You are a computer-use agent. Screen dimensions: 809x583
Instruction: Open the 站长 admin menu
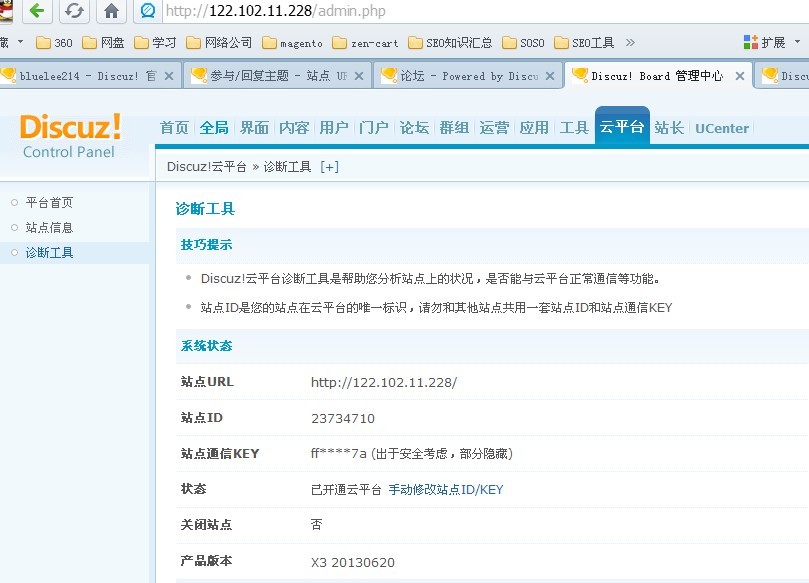(669, 127)
